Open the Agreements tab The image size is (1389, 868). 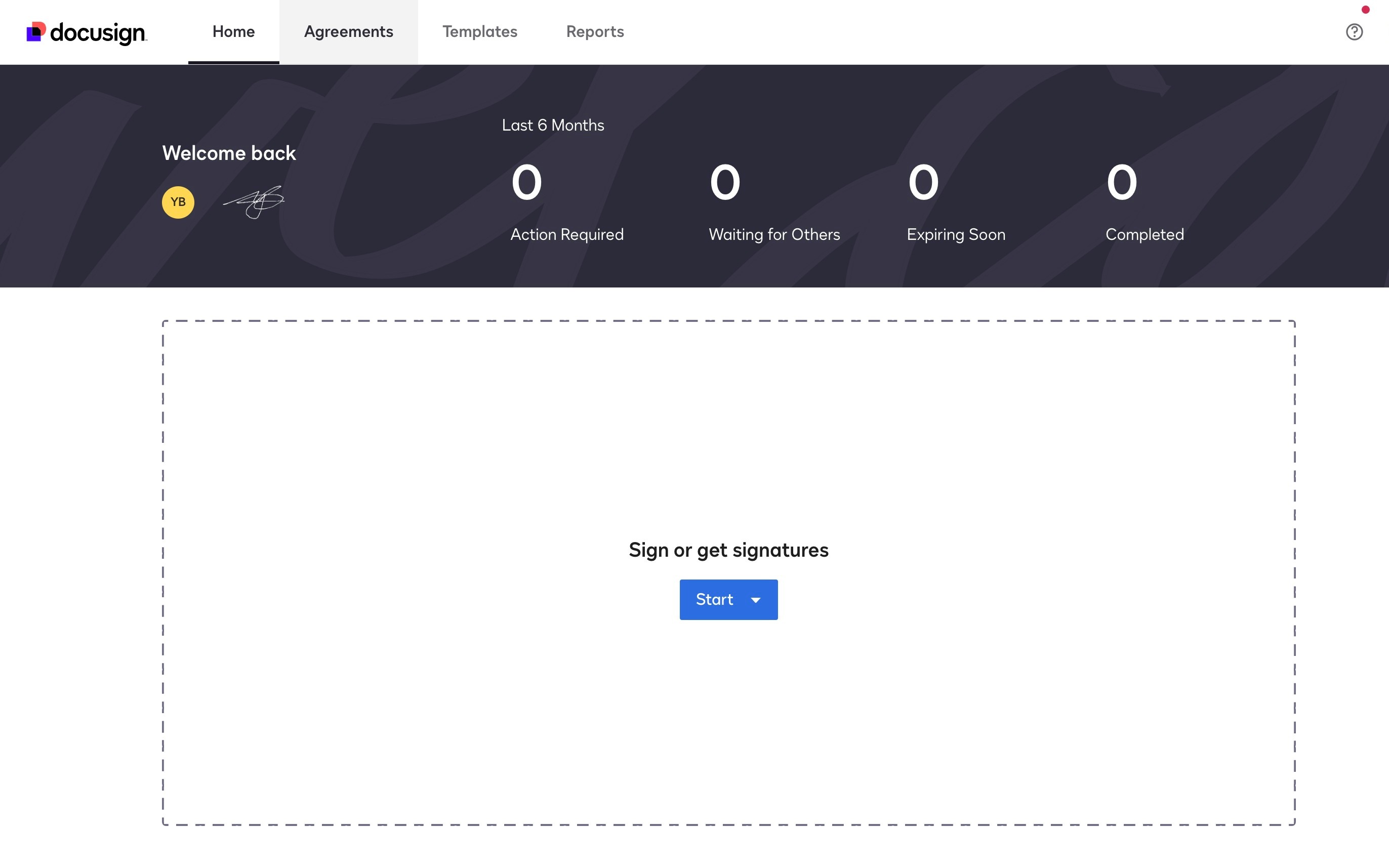tap(348, 31)
